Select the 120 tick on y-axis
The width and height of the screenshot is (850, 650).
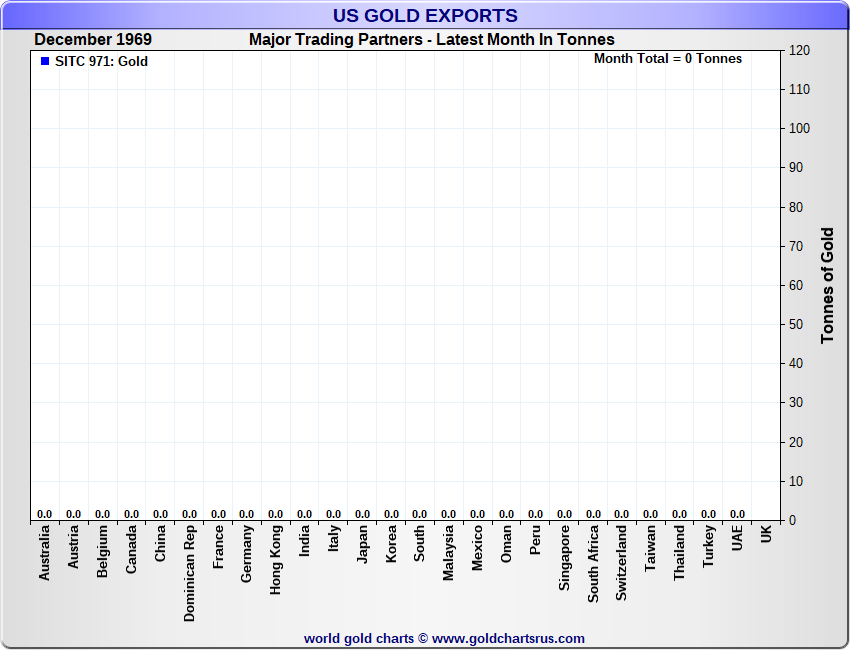click(x=799, y=50)
